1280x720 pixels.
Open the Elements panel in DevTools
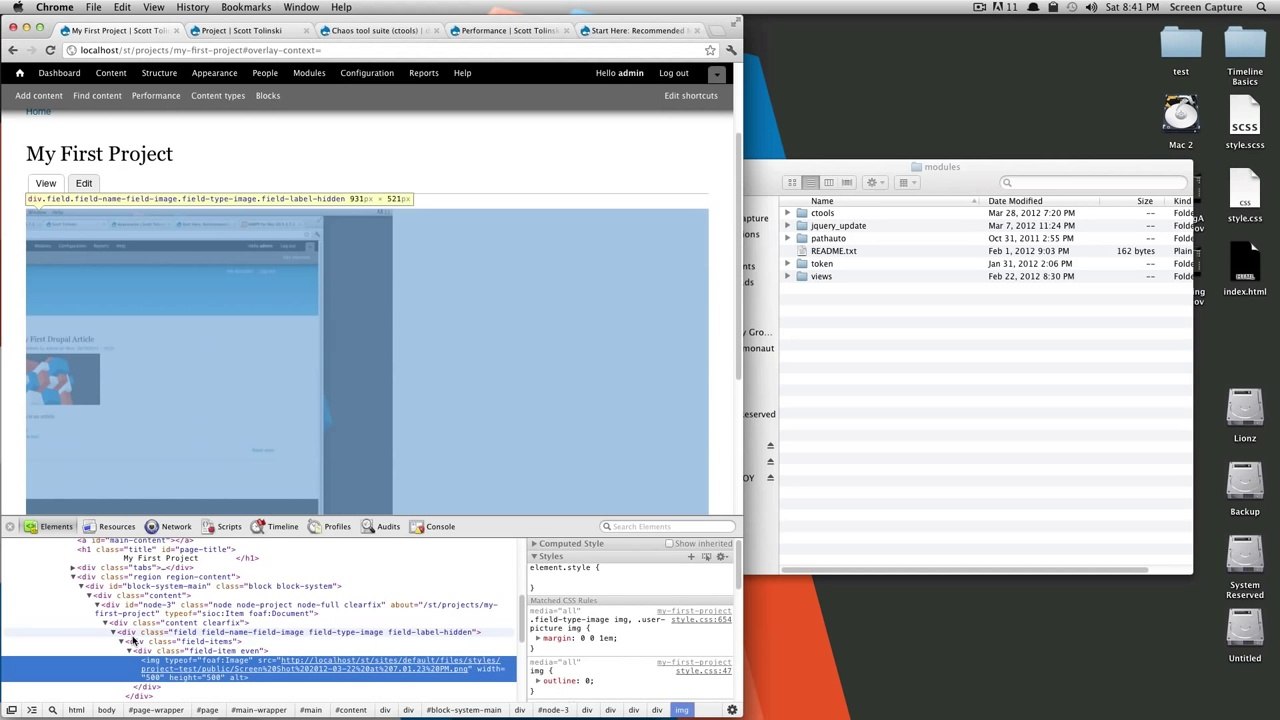48,526
